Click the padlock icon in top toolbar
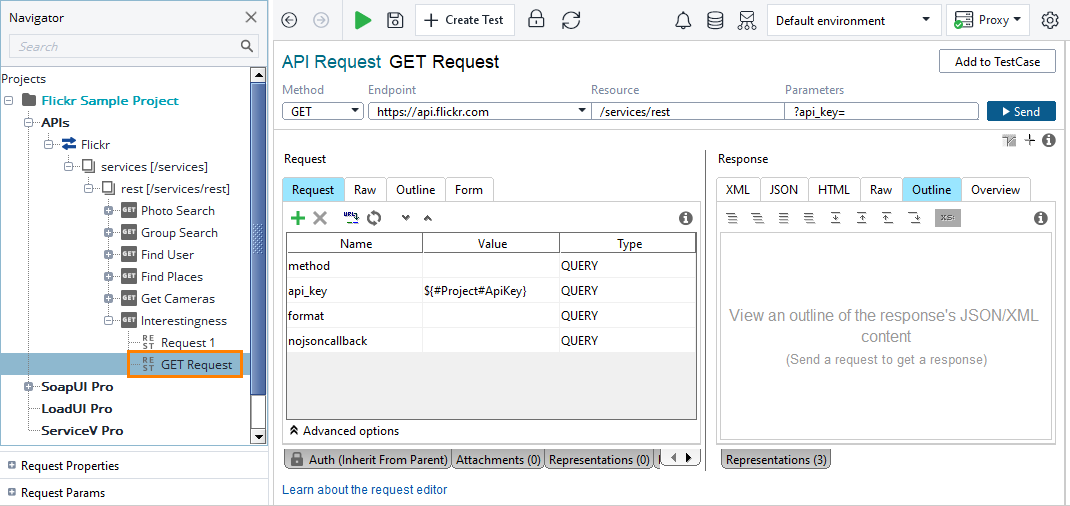 pyautogui.click(x=536, y=20)
